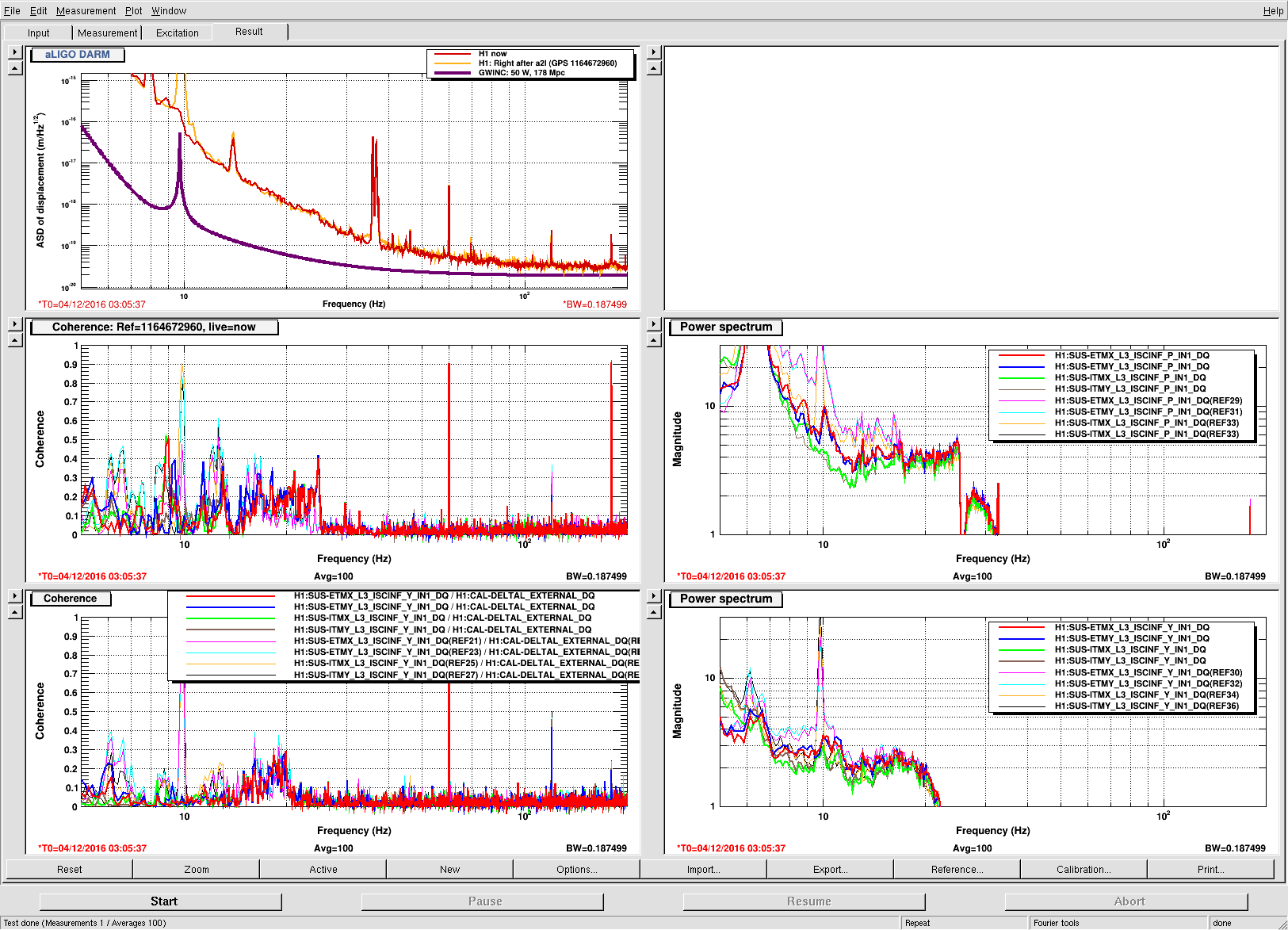Switch to the Input tab
The image size is (1288, 930).
38,33
